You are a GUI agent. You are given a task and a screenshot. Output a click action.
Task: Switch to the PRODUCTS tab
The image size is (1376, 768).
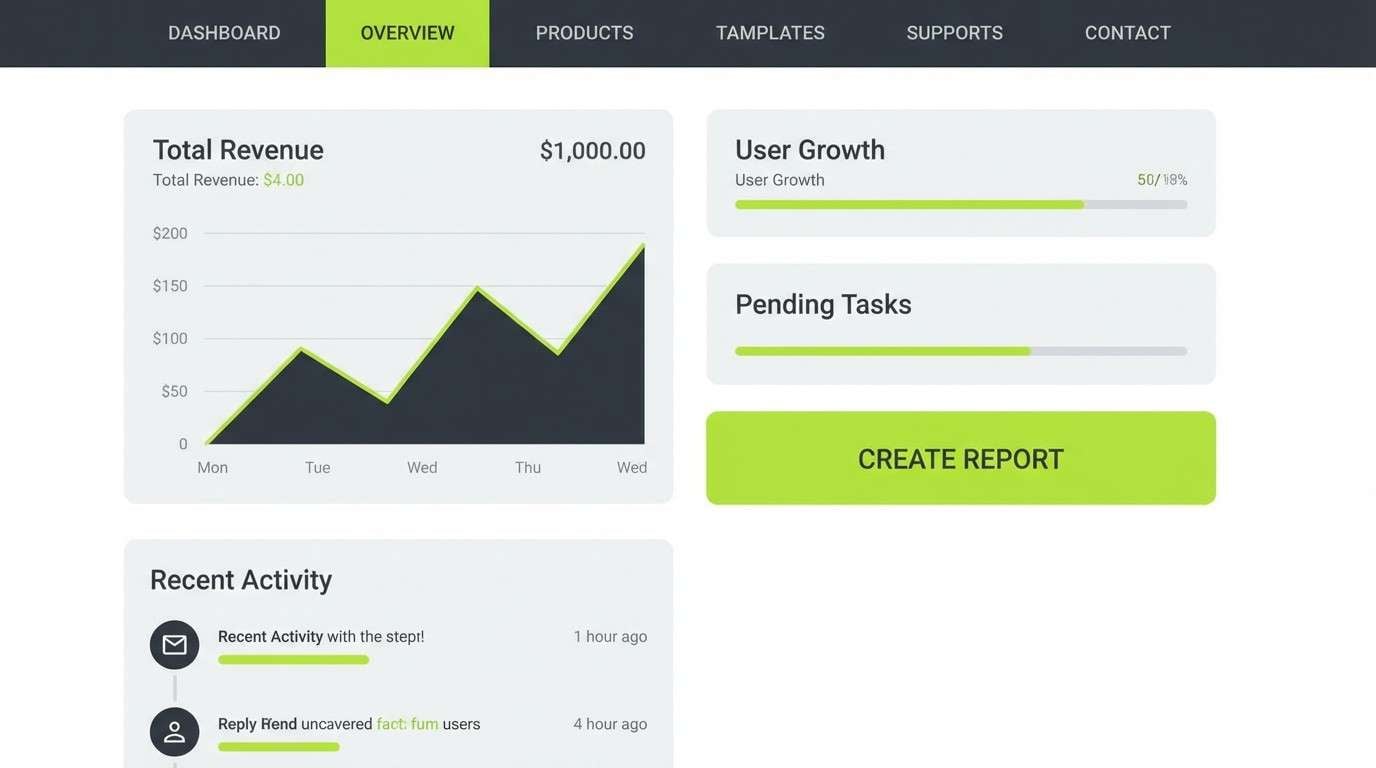584,32
